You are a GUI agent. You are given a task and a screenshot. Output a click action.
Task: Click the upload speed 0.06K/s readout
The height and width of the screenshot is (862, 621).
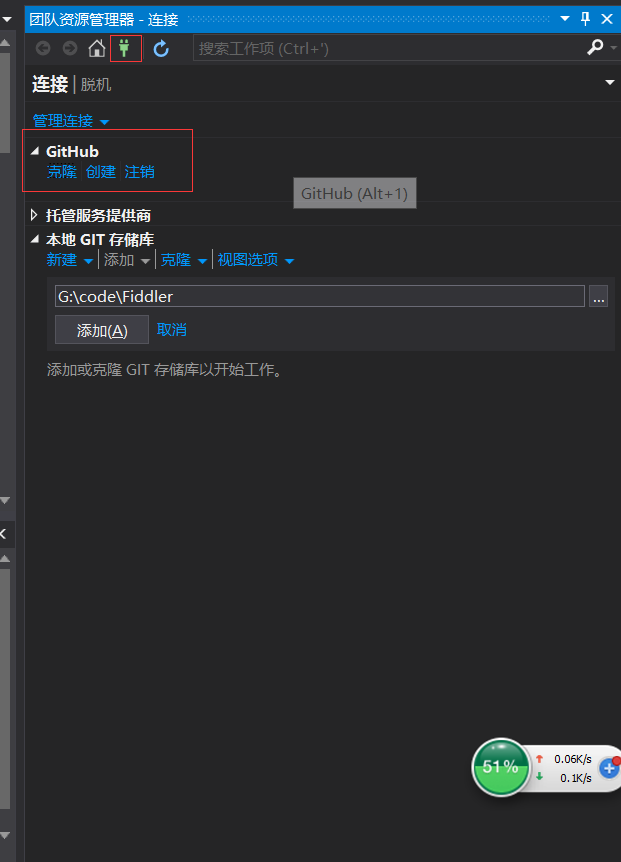573,759
